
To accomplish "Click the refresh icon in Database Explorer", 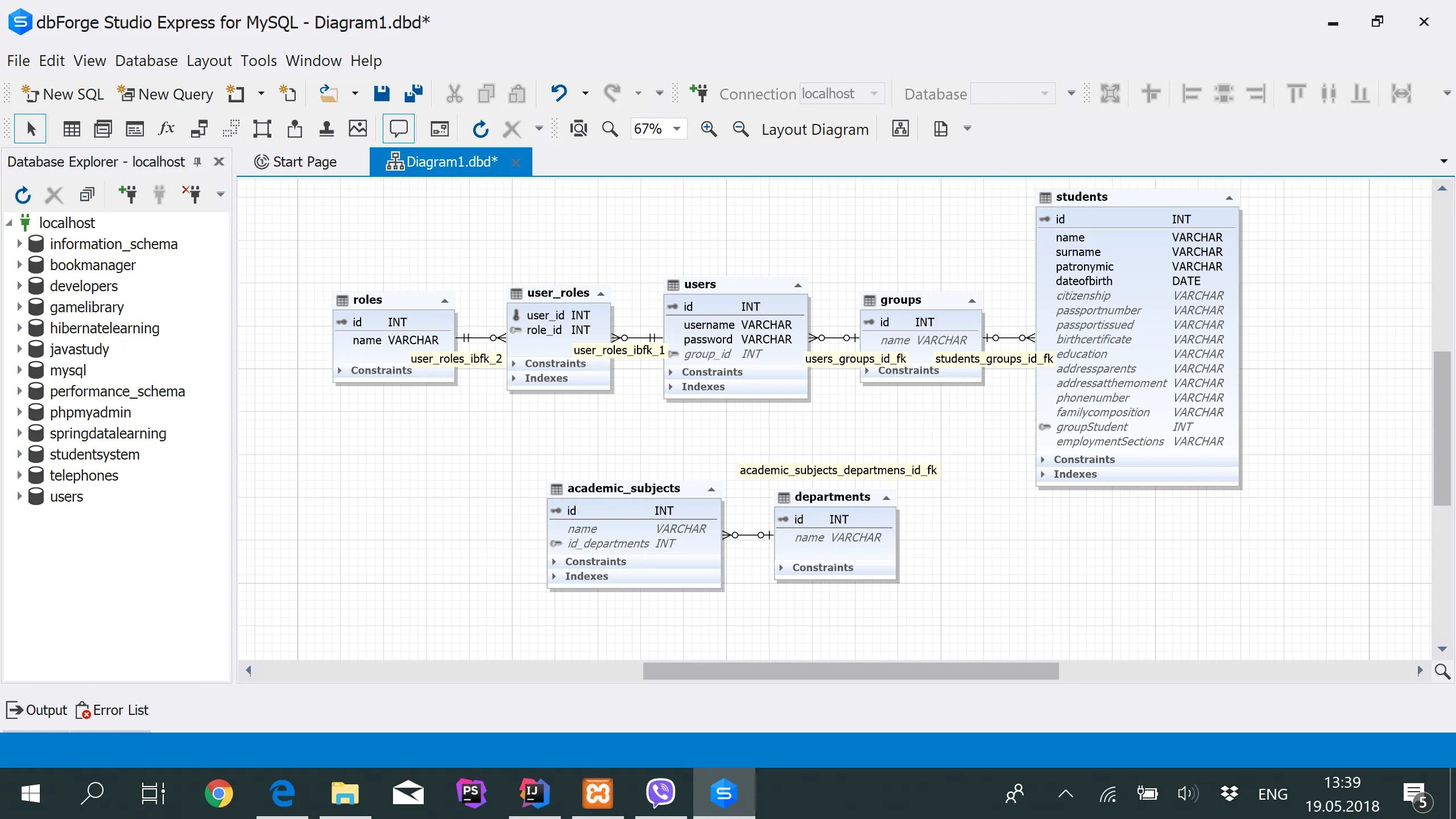I will pyautogui.click(x=23, y=195).
